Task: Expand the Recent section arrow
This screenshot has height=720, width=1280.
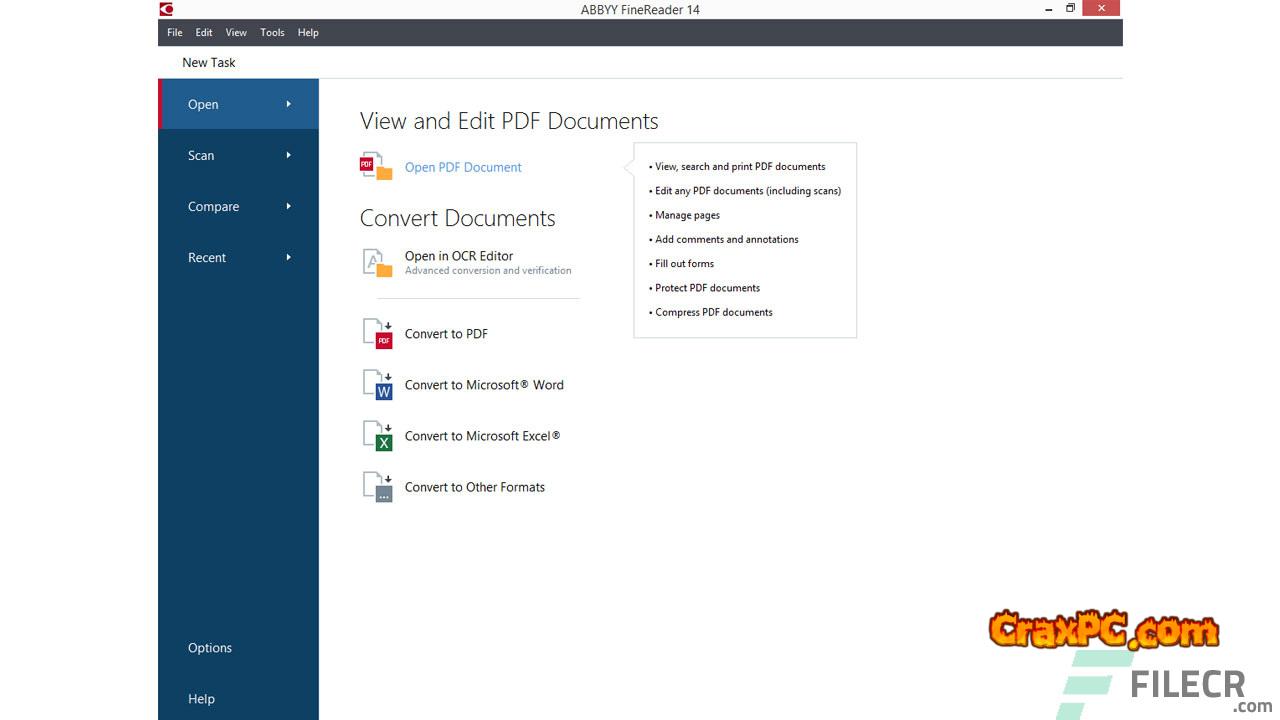Action: point(288,257)
